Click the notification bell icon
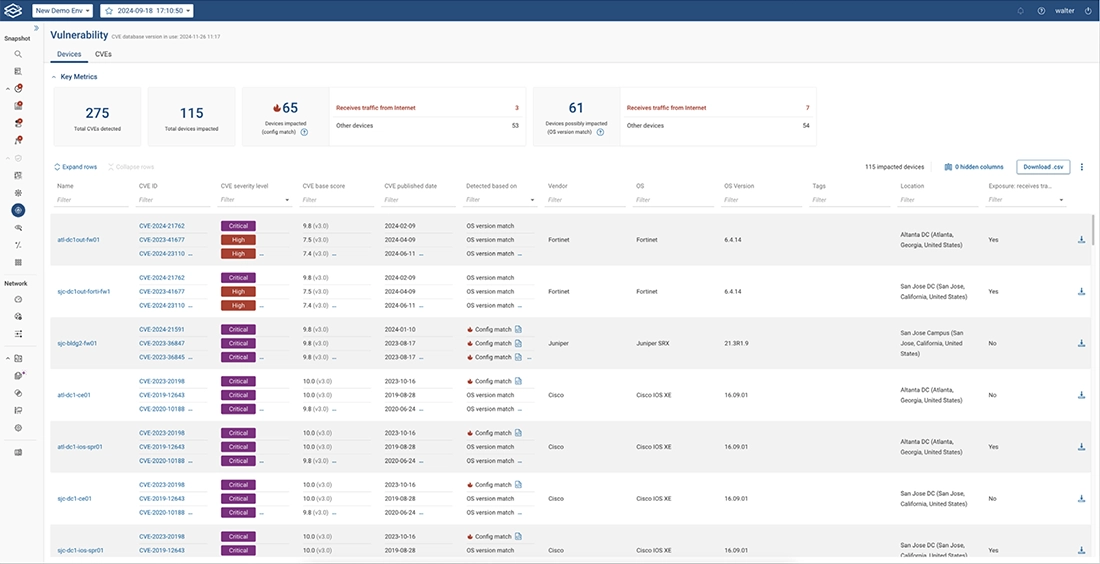1100x564 pixels. (1020, 11)
